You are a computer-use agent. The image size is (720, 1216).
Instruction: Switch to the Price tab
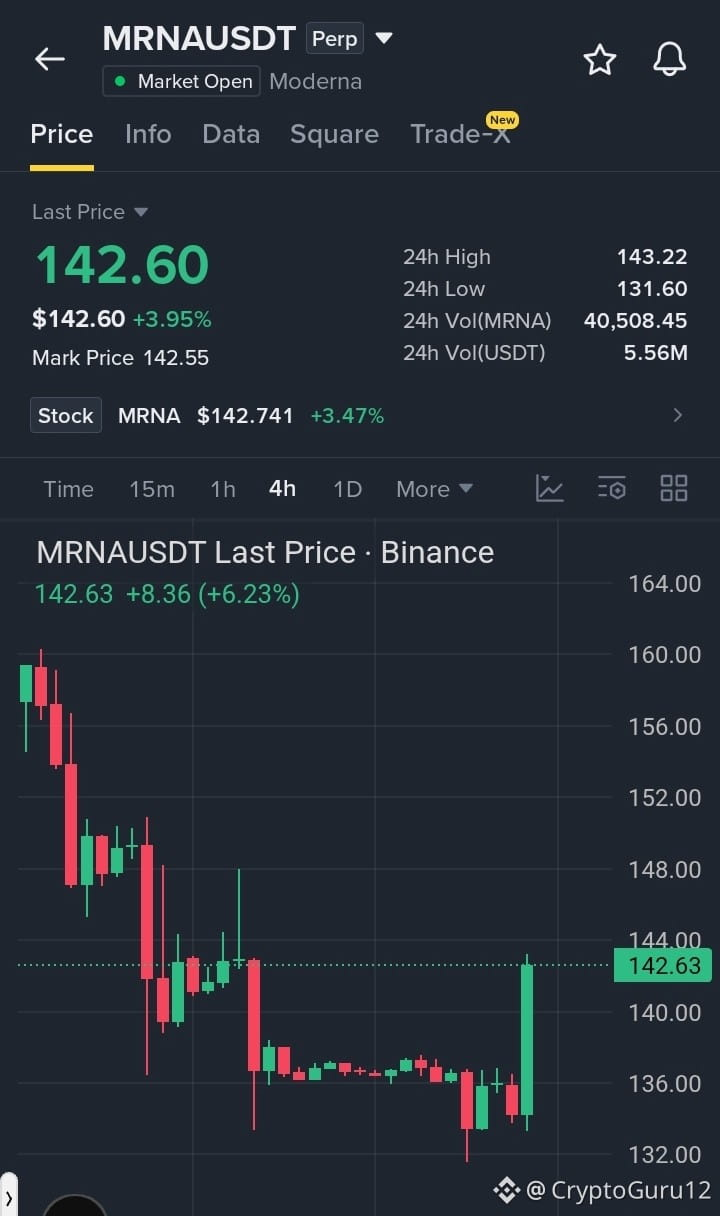[62, 134]
